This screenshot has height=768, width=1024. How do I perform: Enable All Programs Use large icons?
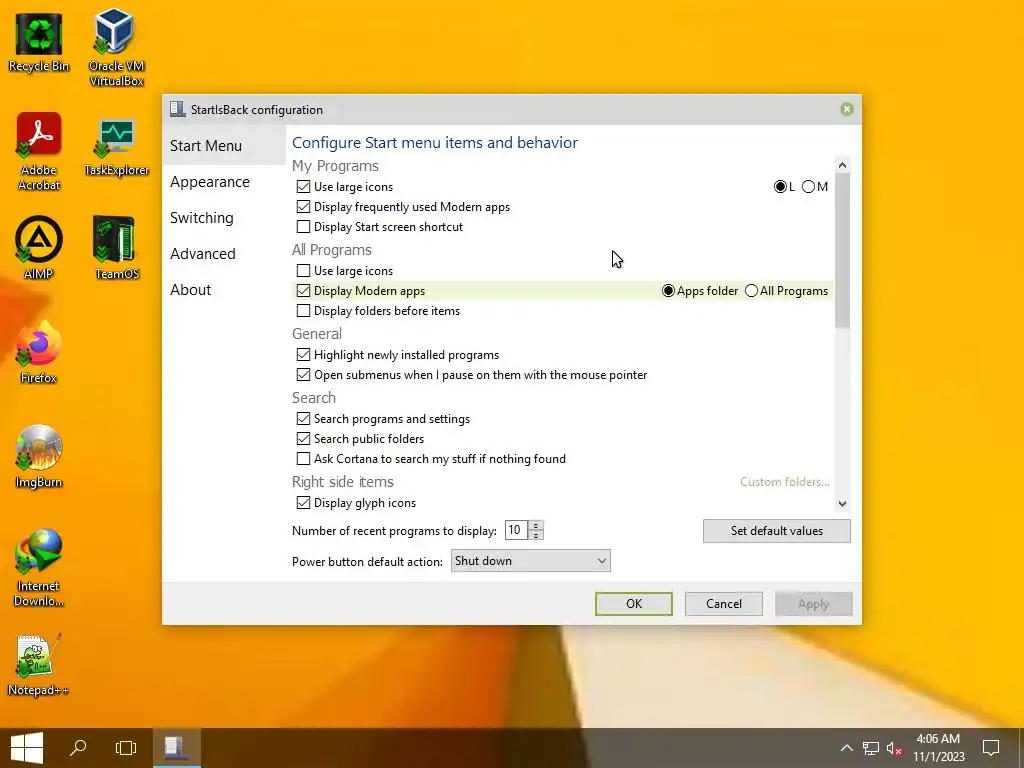[303, 270]
